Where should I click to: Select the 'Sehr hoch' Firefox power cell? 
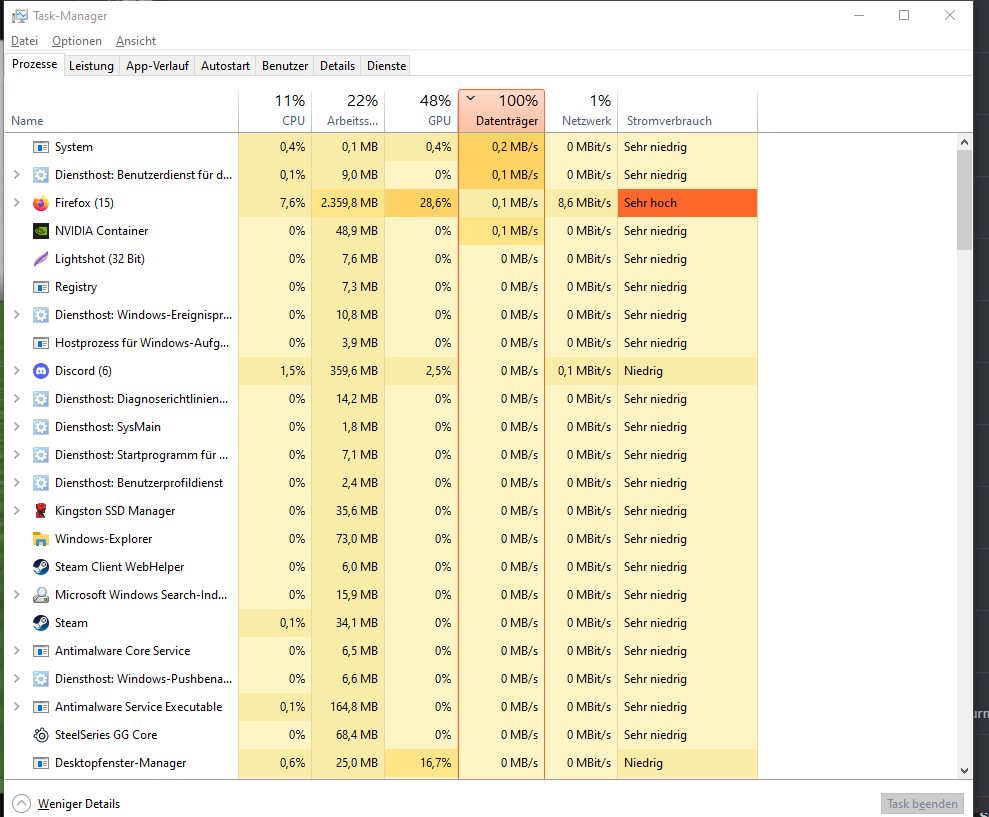[x=688, y=203]
